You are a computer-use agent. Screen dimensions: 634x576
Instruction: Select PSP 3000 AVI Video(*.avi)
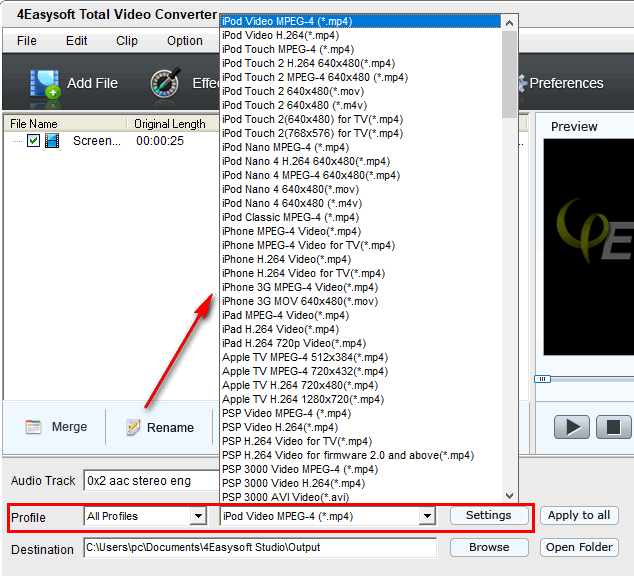[x=361, y=497]
